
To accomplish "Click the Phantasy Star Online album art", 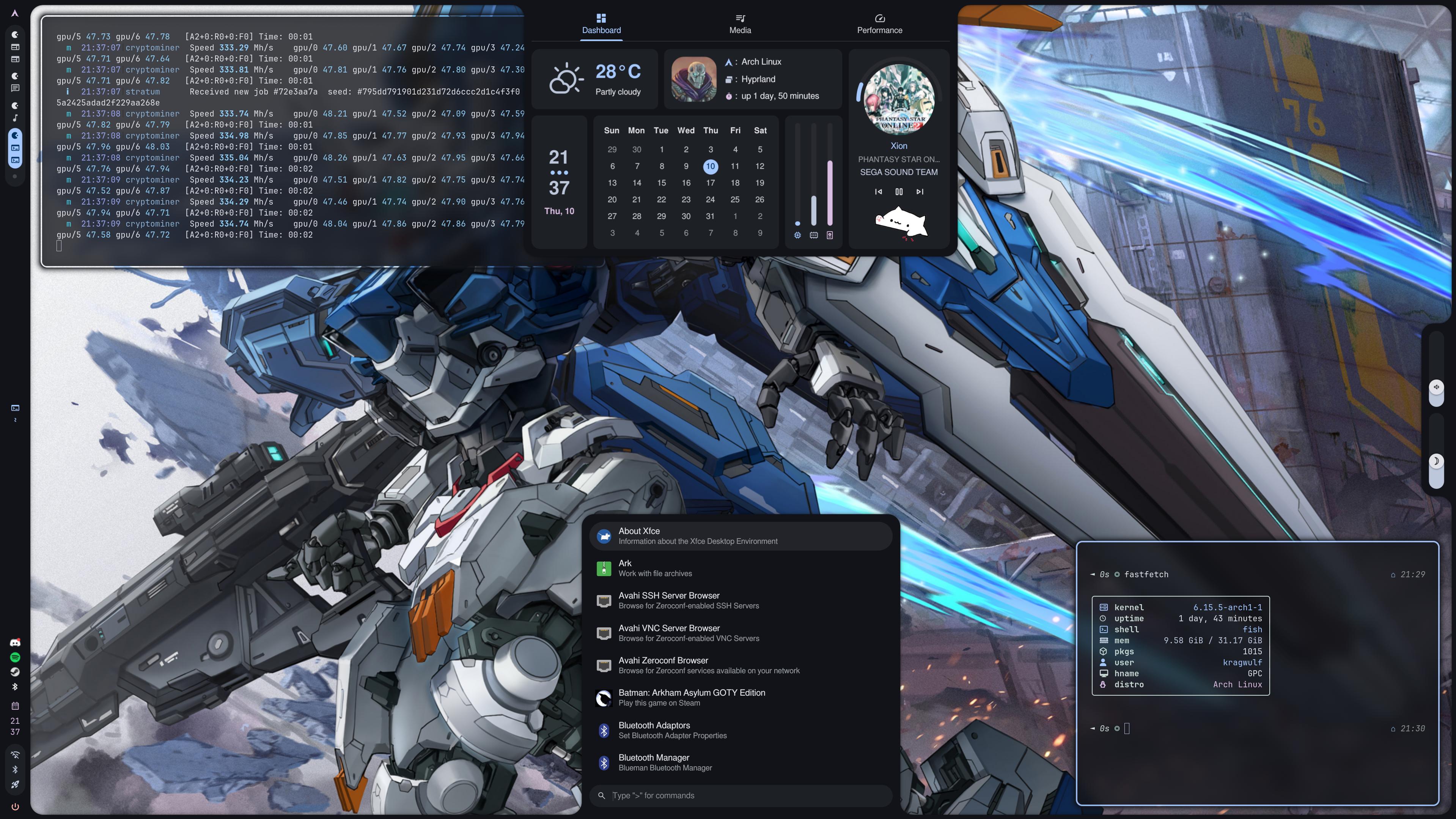I will coord(899,99).
